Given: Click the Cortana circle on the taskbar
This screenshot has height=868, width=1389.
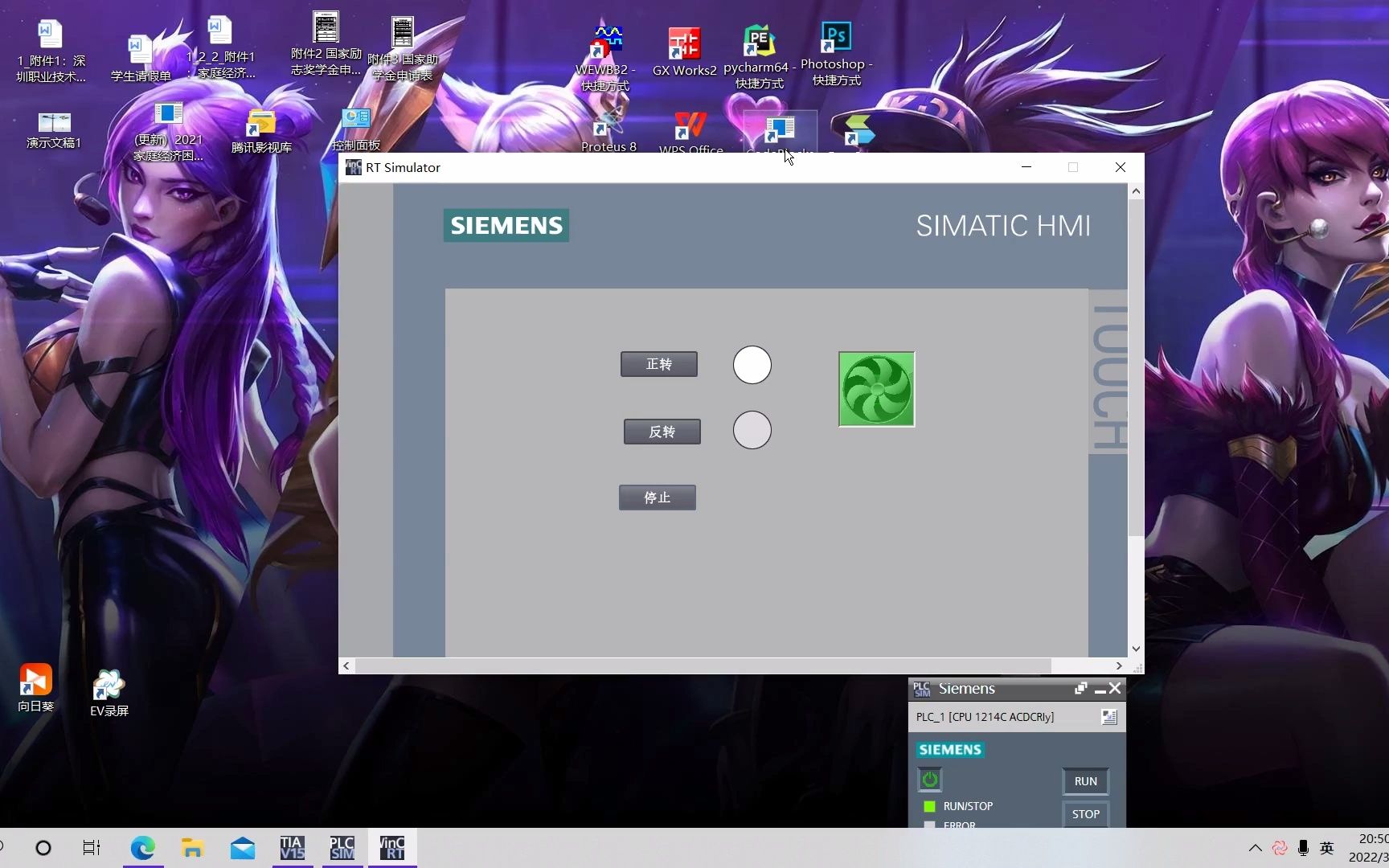Looking at the screenshot, I should click(x=43, y=848).
